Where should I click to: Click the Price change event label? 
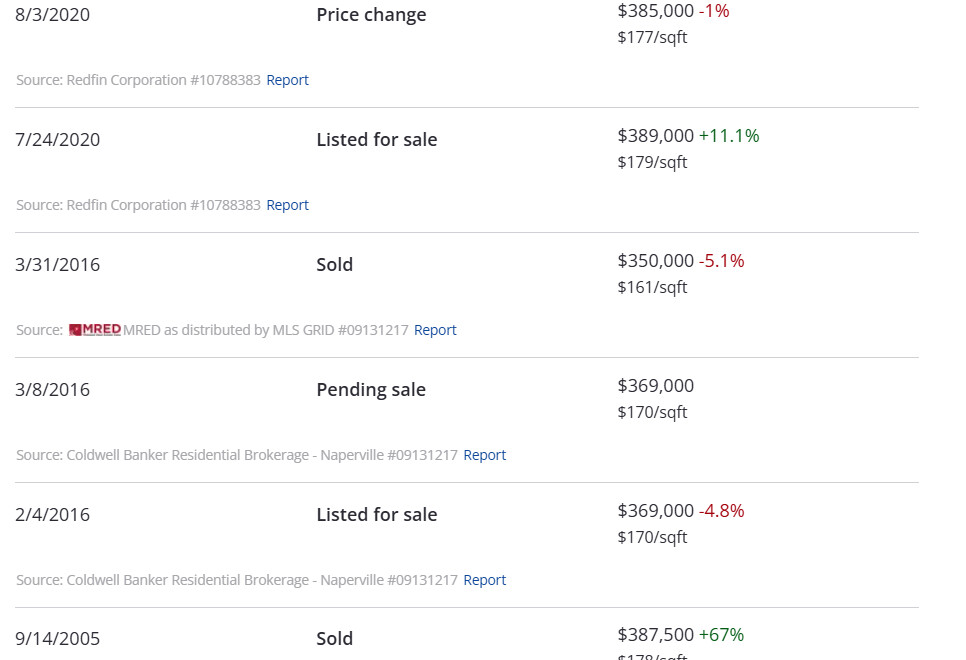(x=371, y=15)
